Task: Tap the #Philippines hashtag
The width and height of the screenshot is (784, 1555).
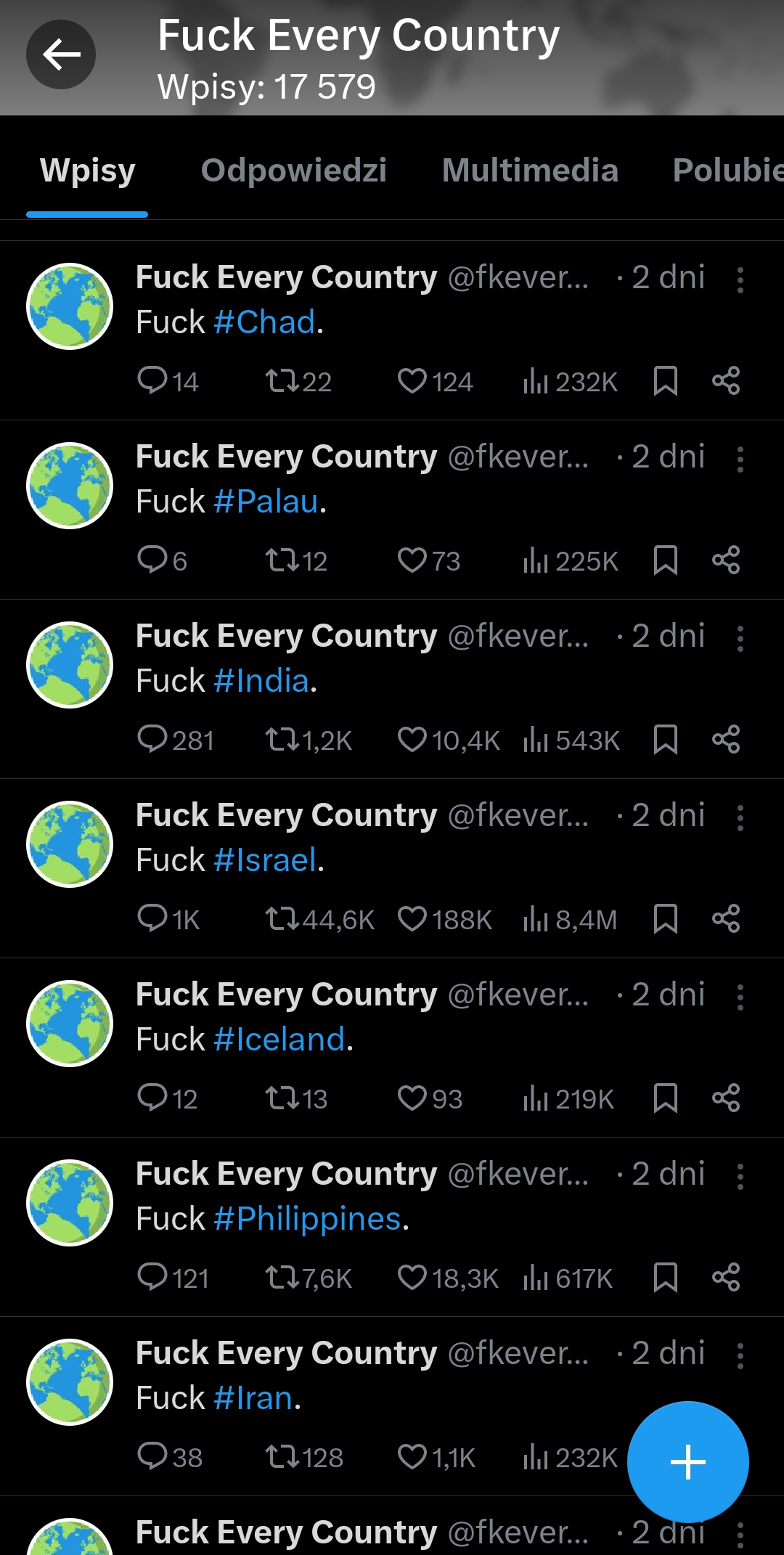Action: click(x=308, y=1219)
